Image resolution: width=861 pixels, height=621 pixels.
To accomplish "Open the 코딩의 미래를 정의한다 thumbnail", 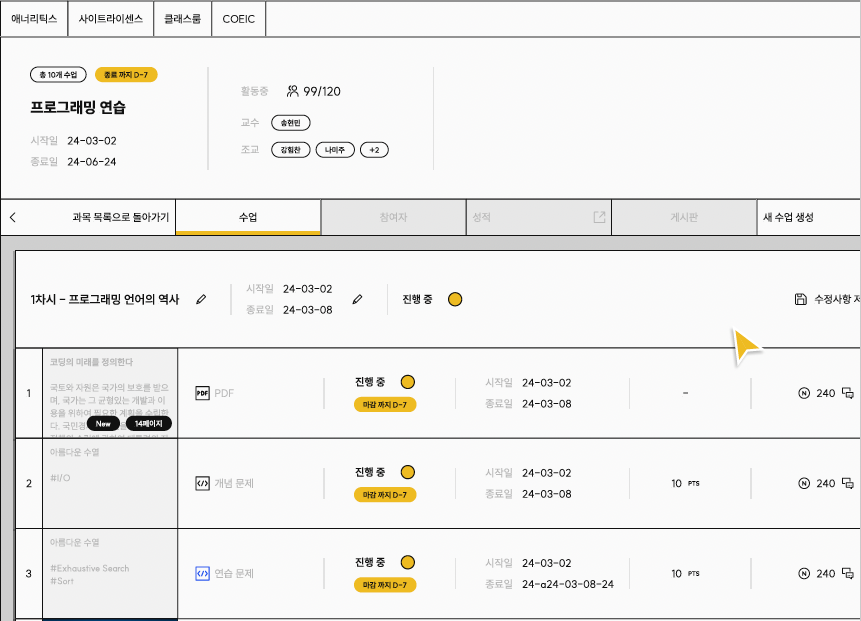I will coord(110,393).
